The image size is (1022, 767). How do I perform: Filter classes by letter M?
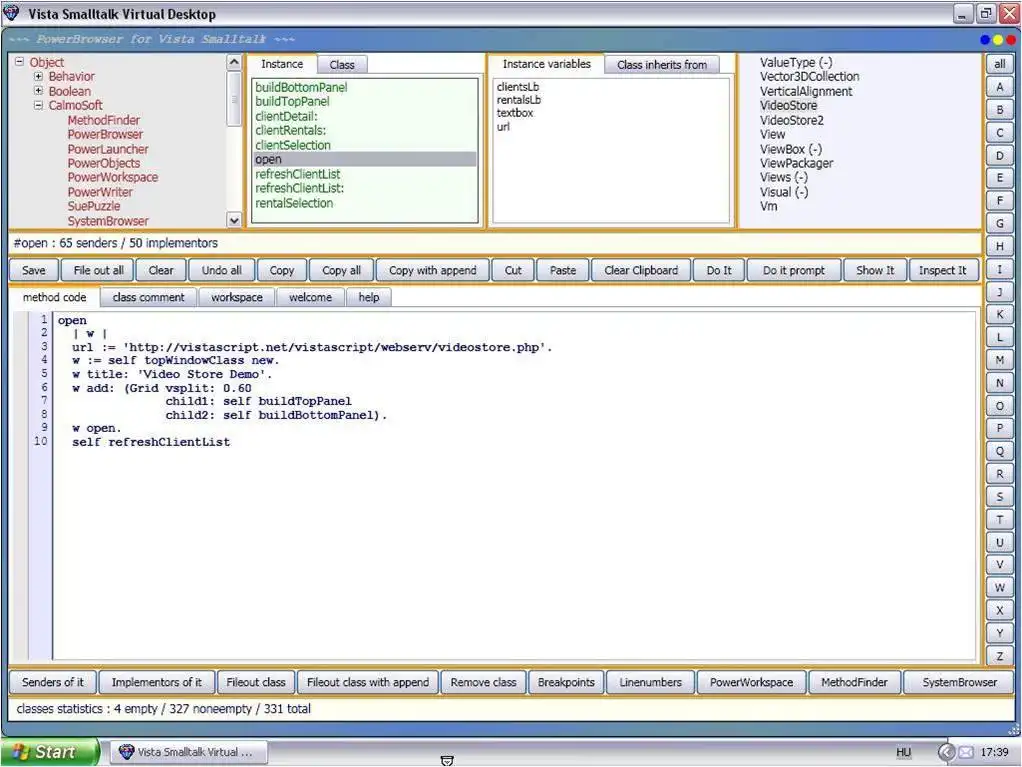[999, 360]
